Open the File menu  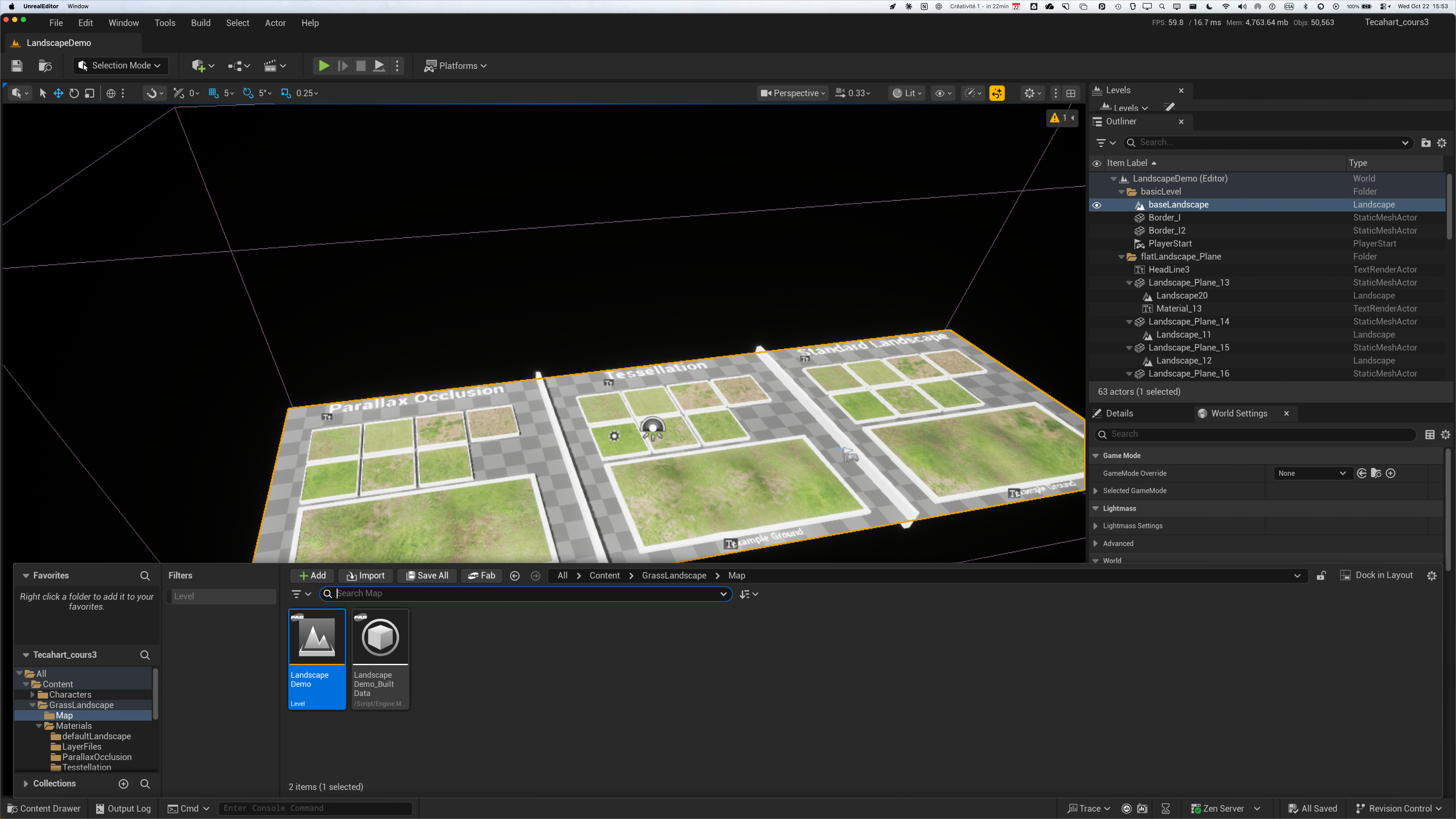(x=56, y=23)
